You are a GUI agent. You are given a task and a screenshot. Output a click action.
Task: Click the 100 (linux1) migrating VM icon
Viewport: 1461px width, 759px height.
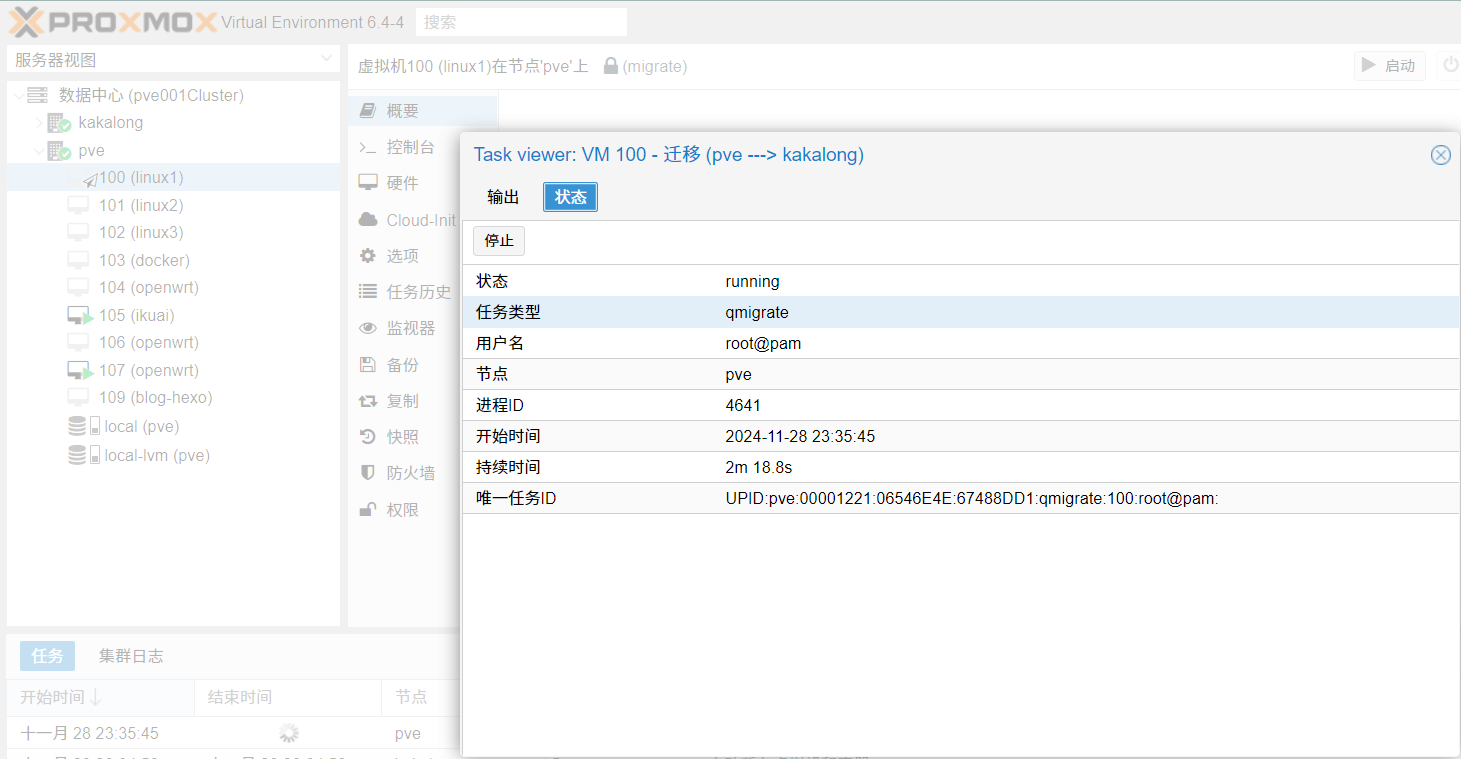tap(89, 179)
